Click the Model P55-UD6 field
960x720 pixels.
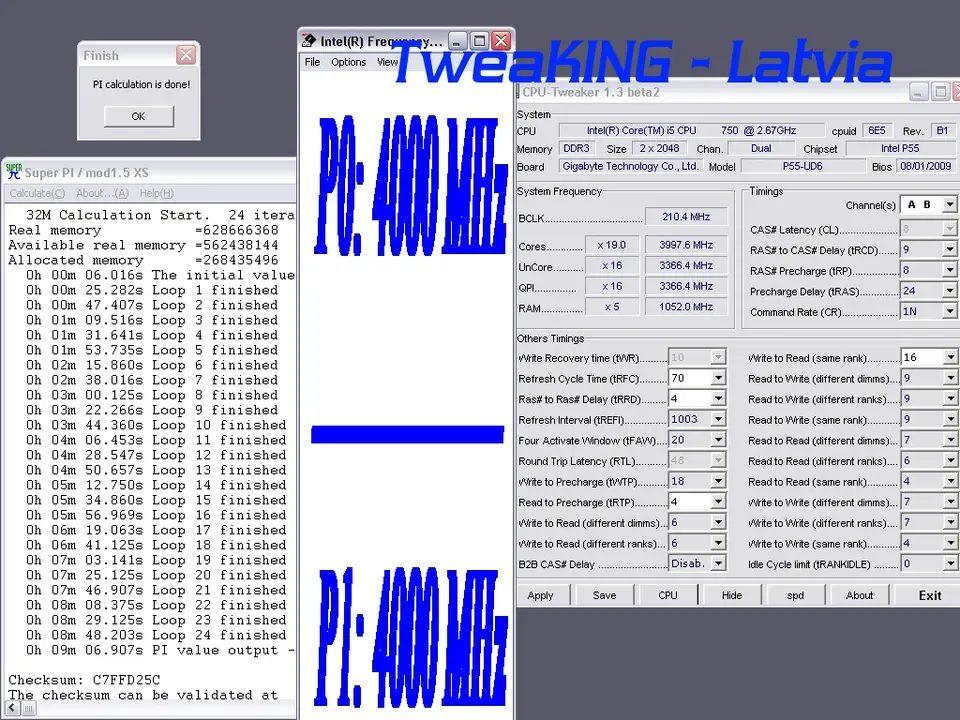click(x=802, y=166)
